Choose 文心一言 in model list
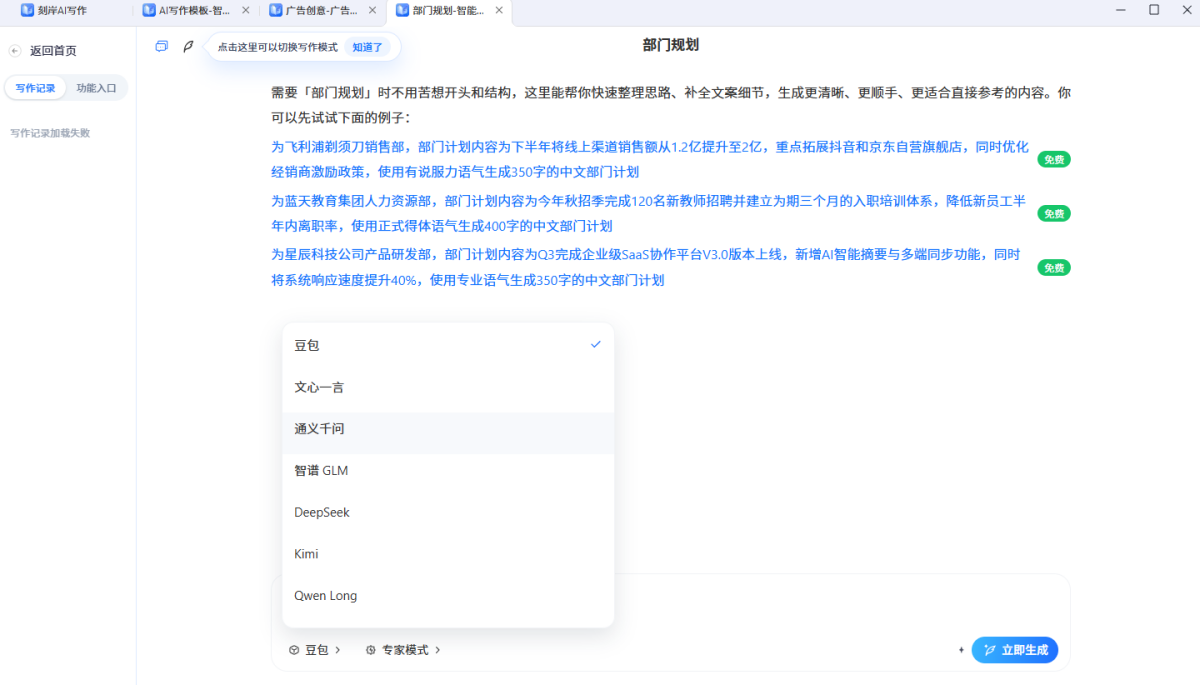The height and width of the screenshot is (685, 1200). [448, 387]
